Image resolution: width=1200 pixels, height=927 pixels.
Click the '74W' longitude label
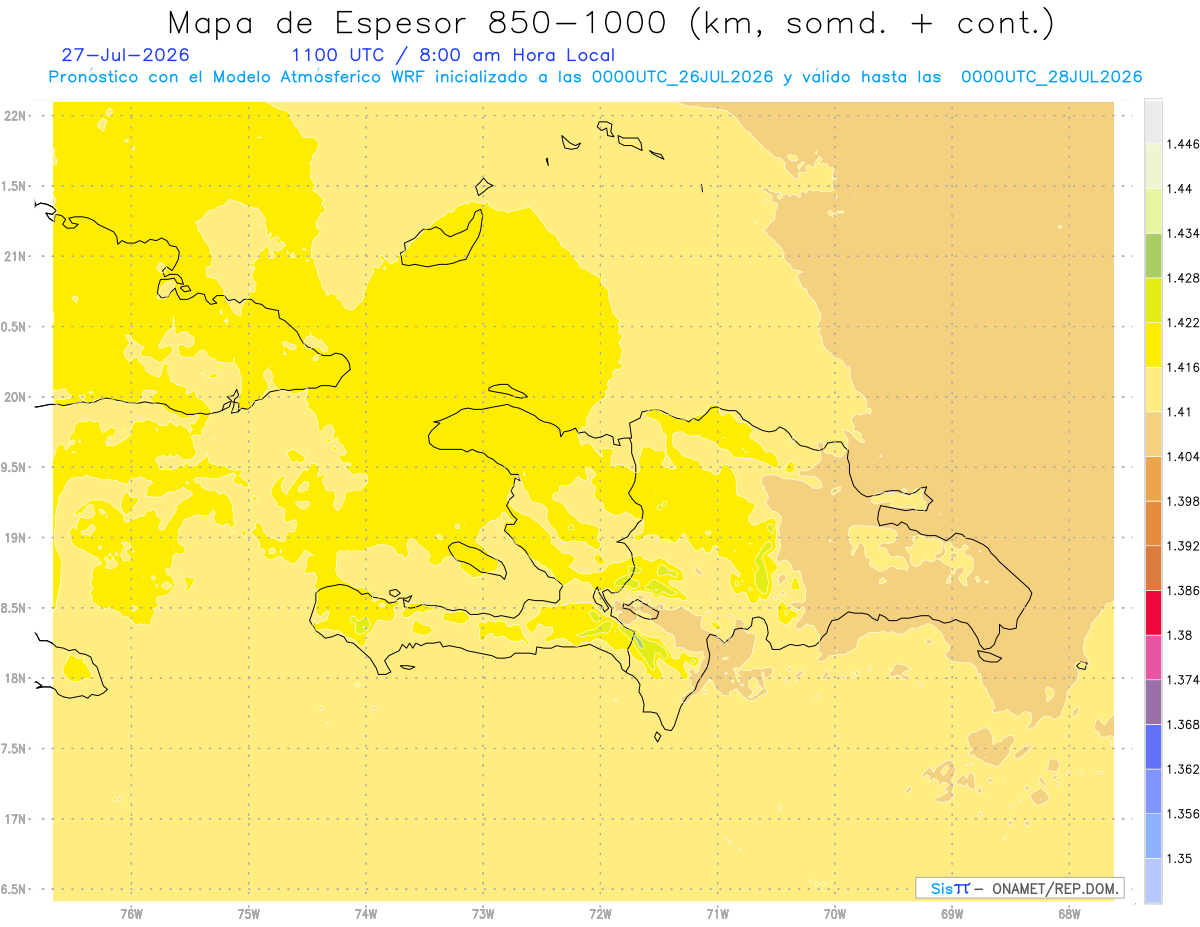pyautogui.click(x=366, y=914)
